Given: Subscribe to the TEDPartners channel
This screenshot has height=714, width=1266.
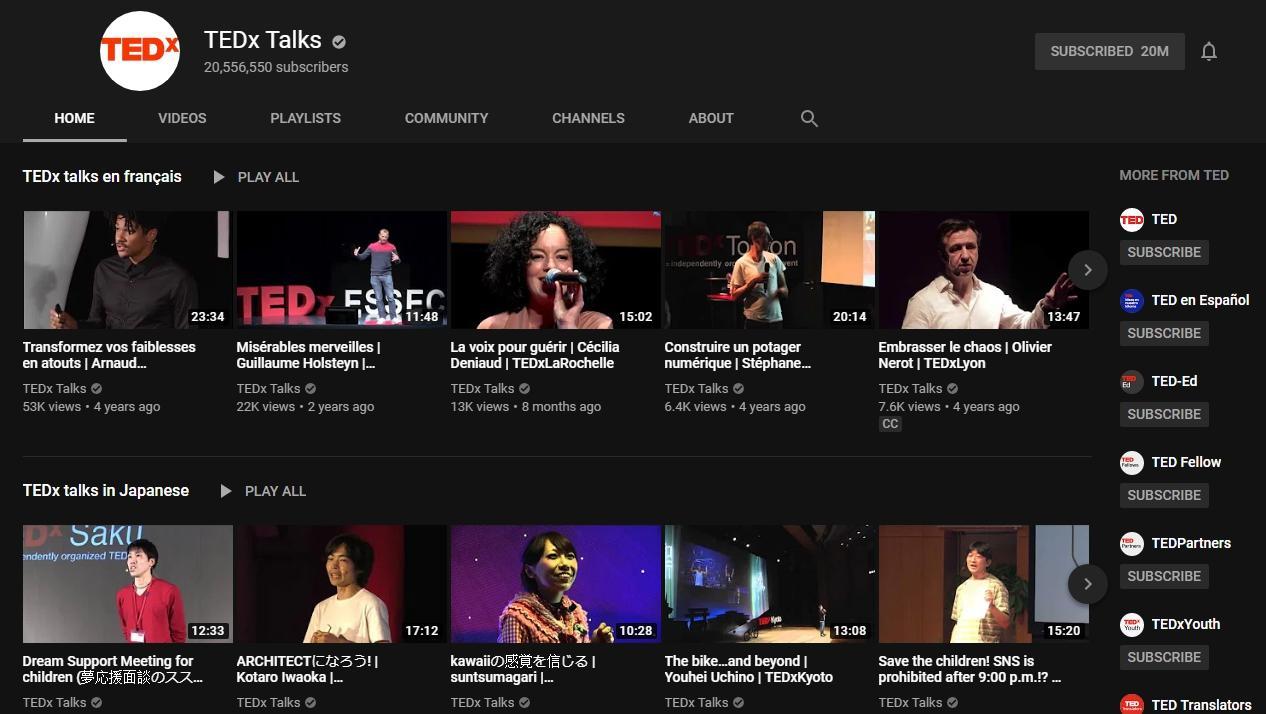Looking at the screenshot, I should [x=1164, y=576].
